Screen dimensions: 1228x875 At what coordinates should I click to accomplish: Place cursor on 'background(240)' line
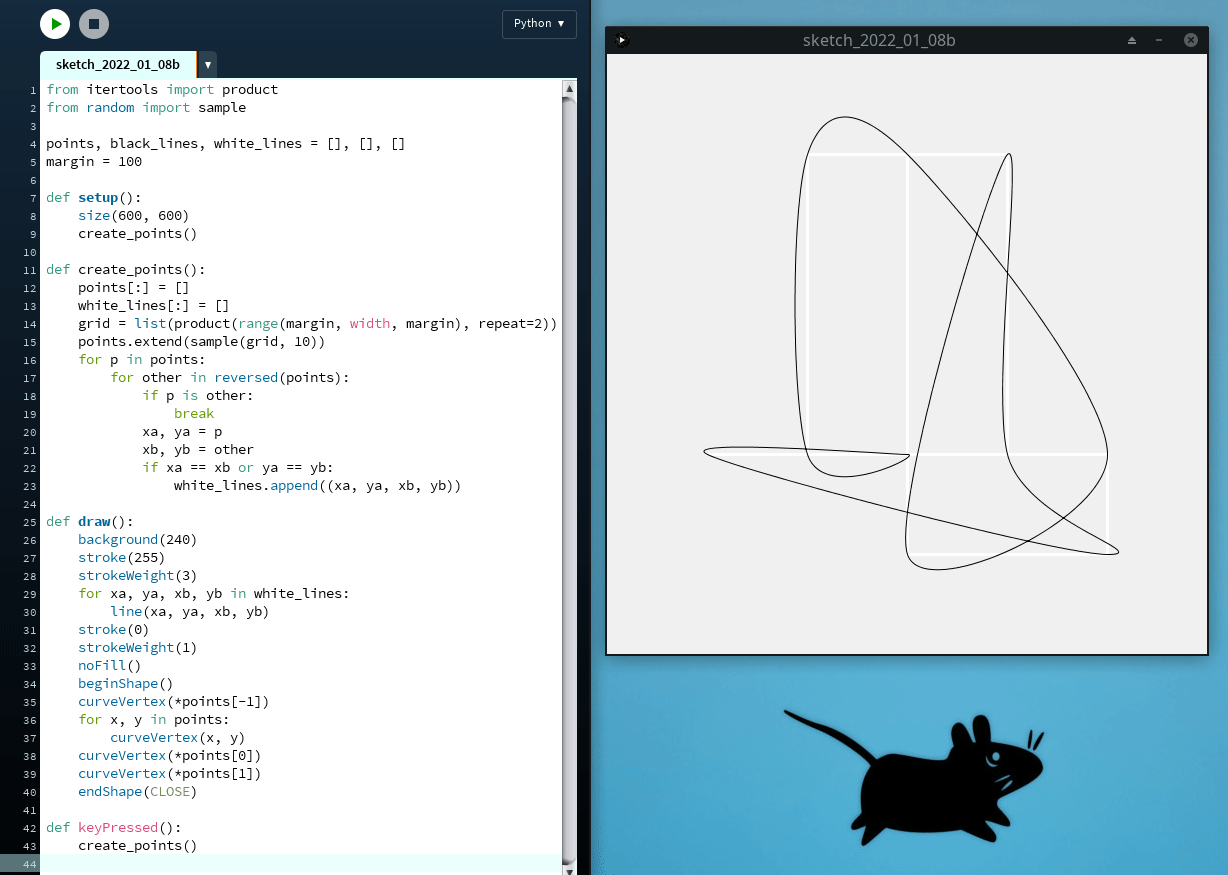click(x=138, y=540)
